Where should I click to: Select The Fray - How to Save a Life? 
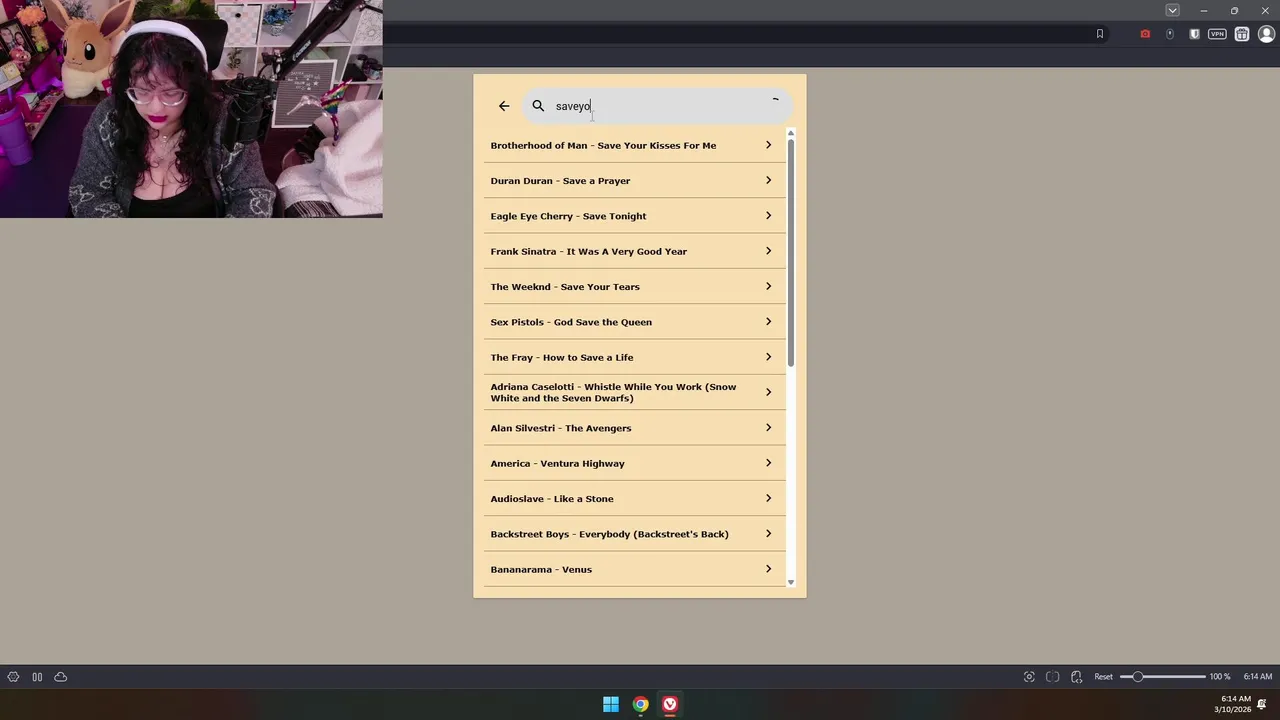(634, 357)
